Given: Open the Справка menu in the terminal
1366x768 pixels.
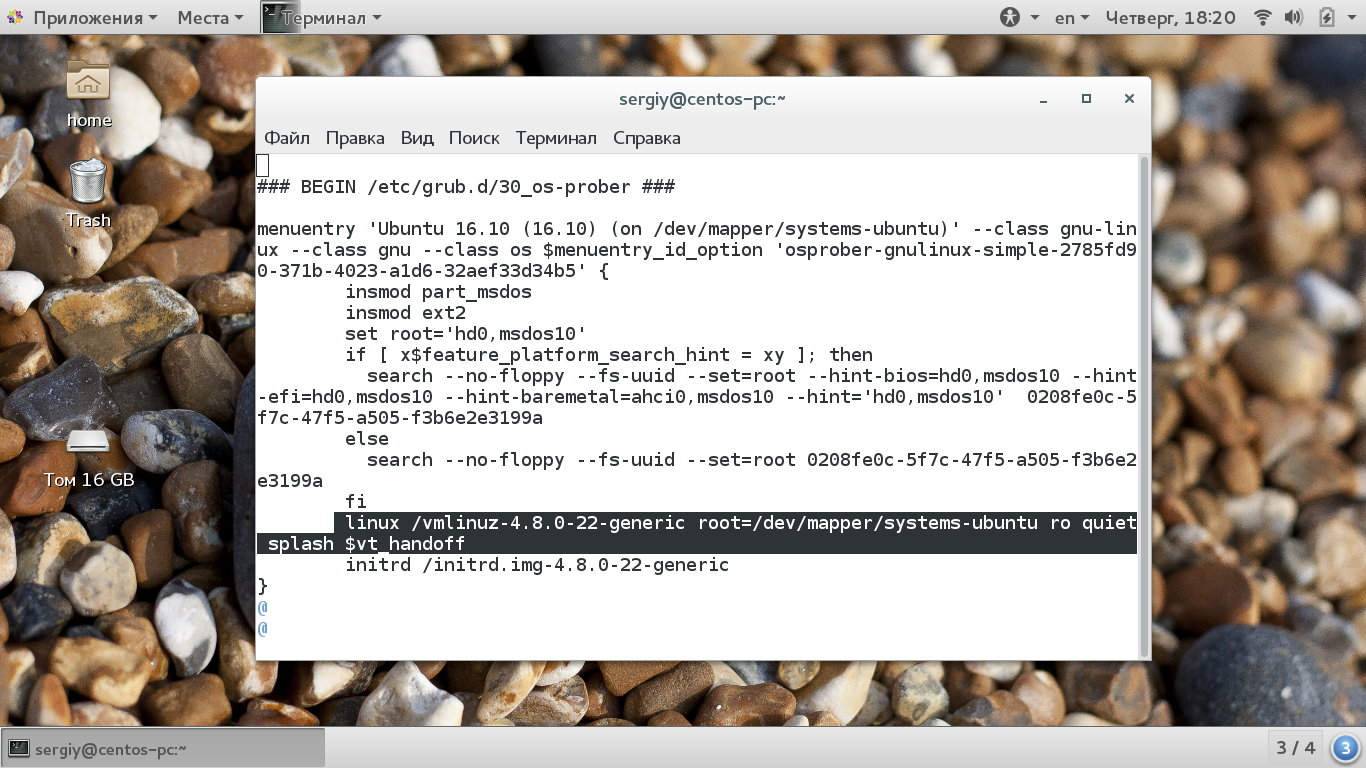Looking at the screenshot, I should (645, 138).
